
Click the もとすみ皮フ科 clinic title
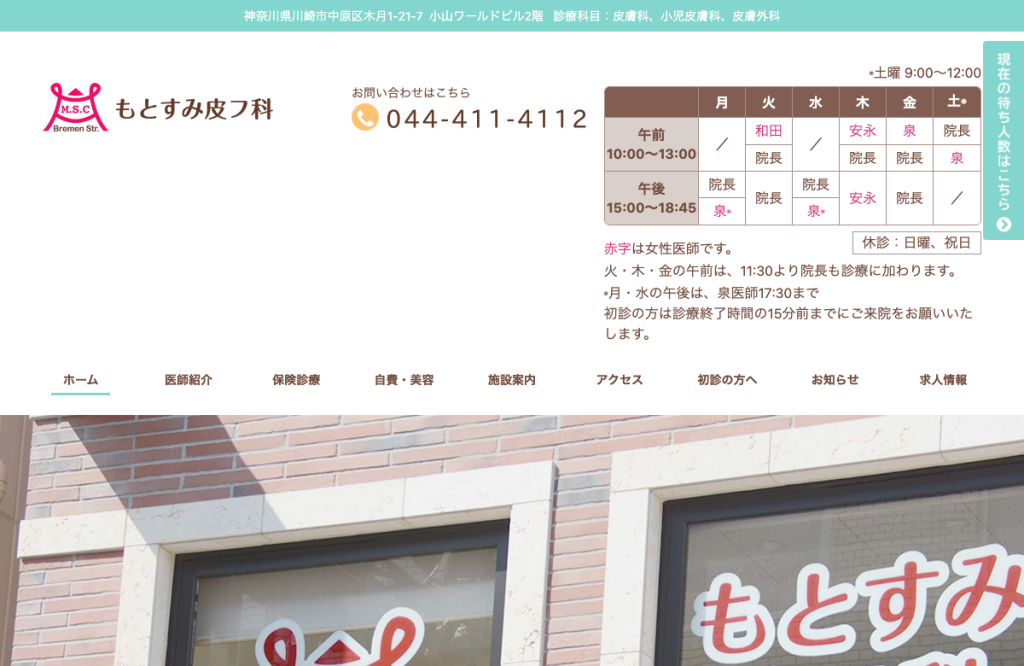tap(194, 108)
